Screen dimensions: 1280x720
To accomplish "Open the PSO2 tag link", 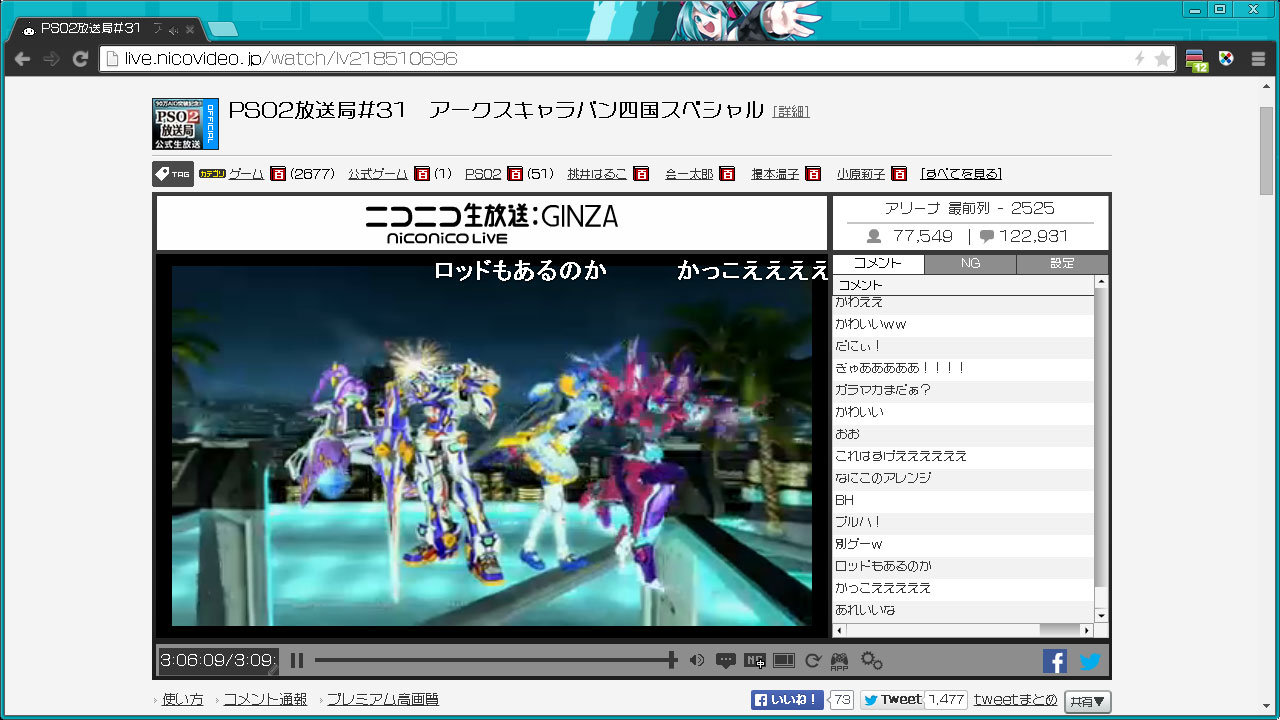I will tap(483, 174).
